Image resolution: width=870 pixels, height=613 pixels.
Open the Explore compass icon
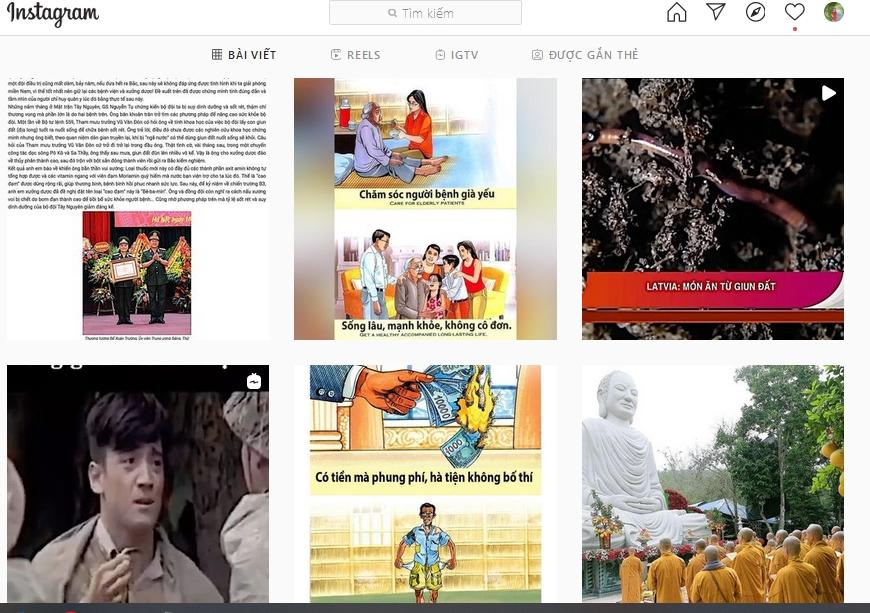point(755,12)
